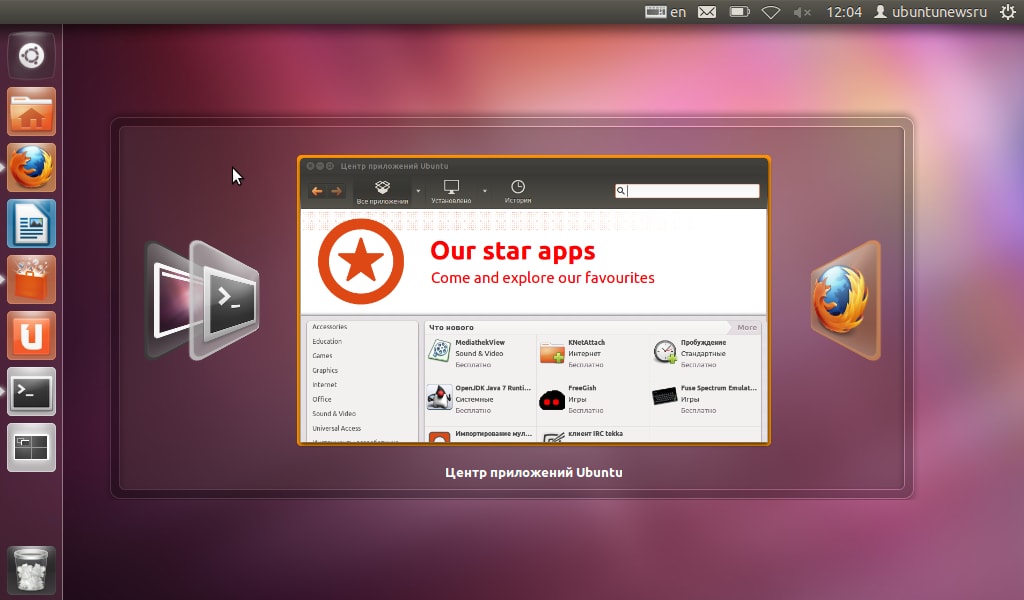
Task: Open the История view
Action: coord(518,192)
